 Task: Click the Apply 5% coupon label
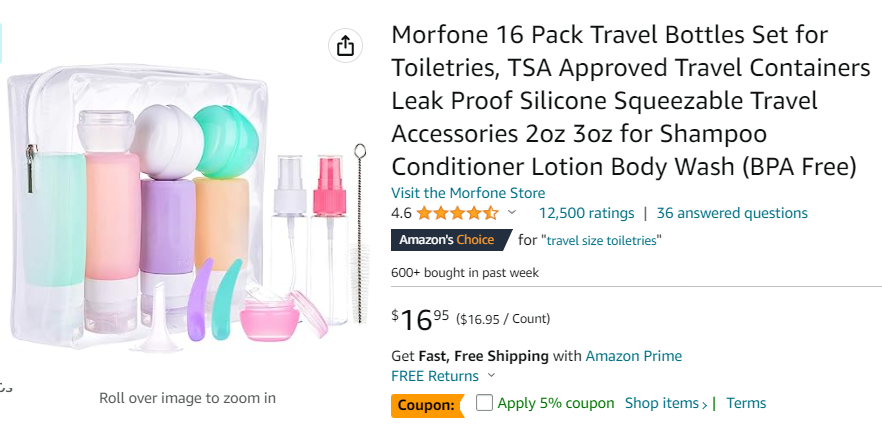pos(556,403)
